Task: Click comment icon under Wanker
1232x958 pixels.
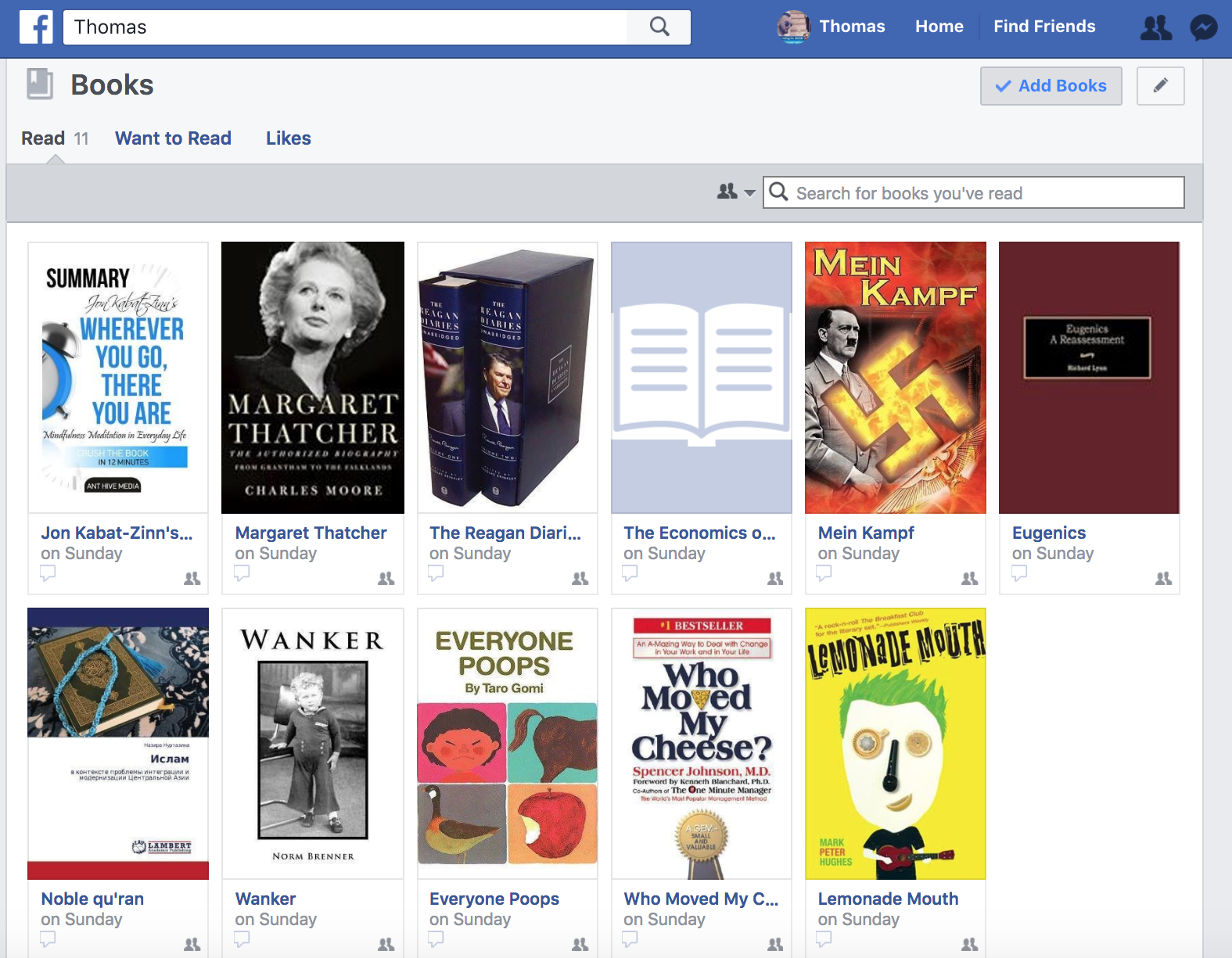Action: pos(242,939)
